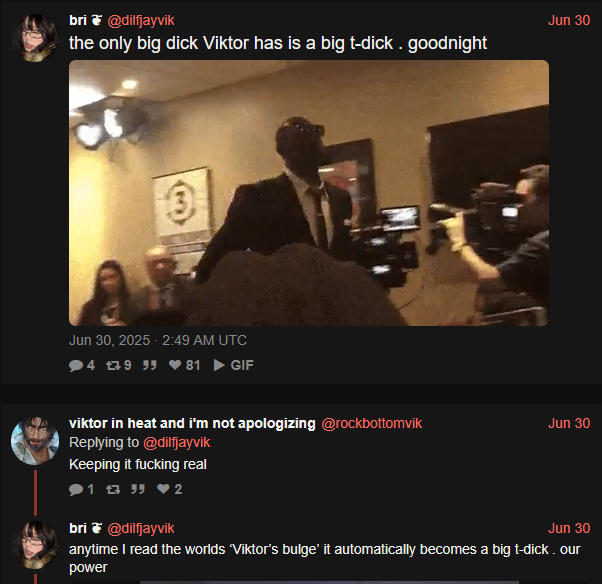
Task: View bri's avatar on the top tweet
Action: click(x=35, y=38)
